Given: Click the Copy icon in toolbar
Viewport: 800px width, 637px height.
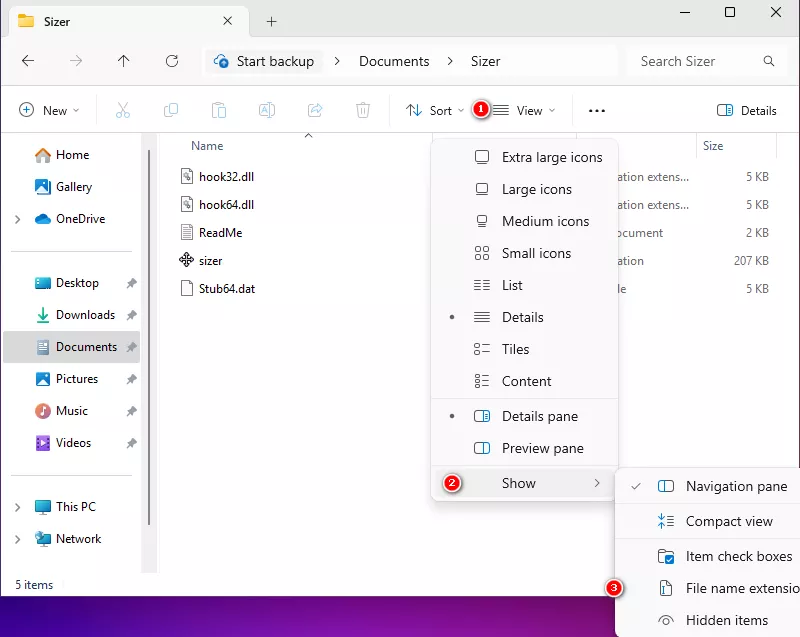Looking at the screenshot, I should coord(171,110).
